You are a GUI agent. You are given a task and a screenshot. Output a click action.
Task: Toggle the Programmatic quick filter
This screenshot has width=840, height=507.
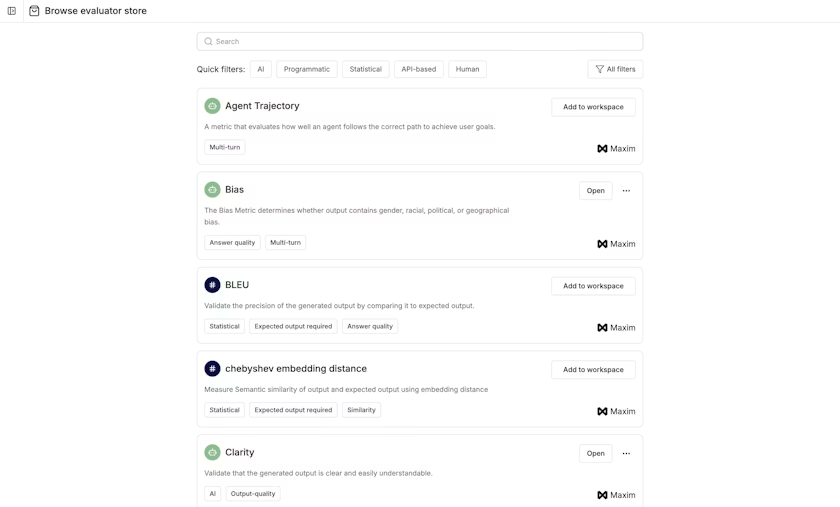click(307, 69)
